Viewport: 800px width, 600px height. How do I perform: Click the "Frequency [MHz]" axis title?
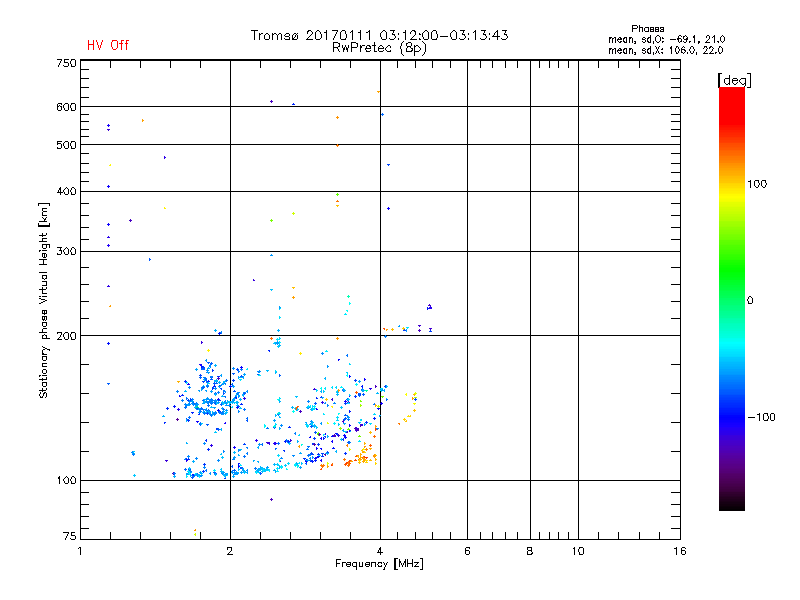click(x=379, y=564)
